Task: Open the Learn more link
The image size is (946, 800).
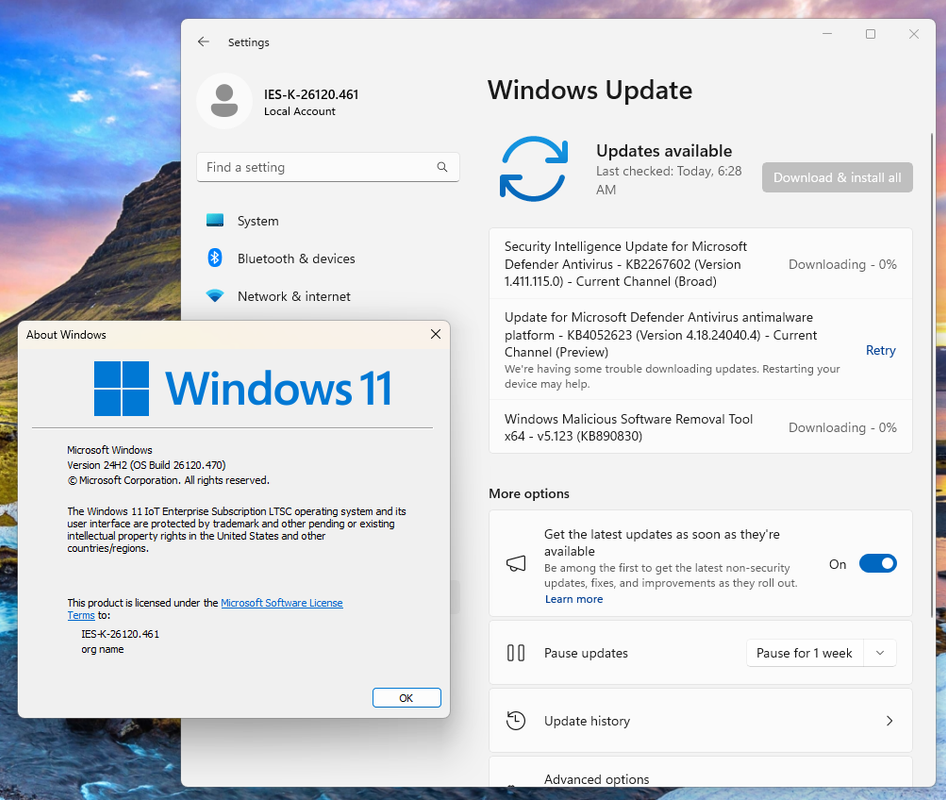Action: pyautogui.click(x=574, y=599)
